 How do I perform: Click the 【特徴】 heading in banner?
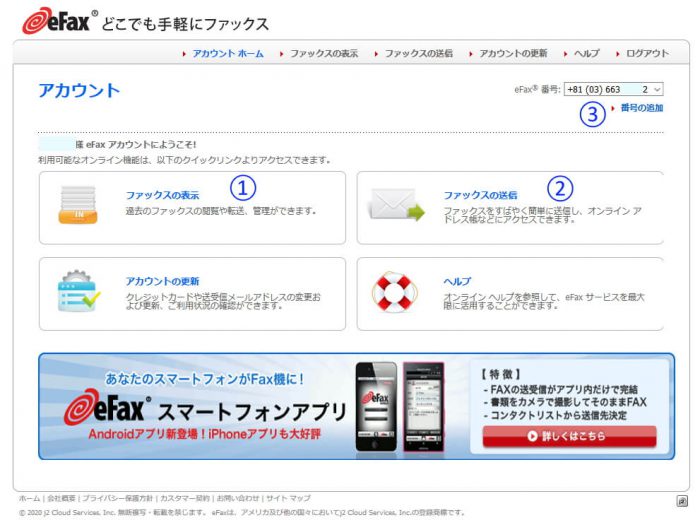pyautogui.click(x=501, y=374)
